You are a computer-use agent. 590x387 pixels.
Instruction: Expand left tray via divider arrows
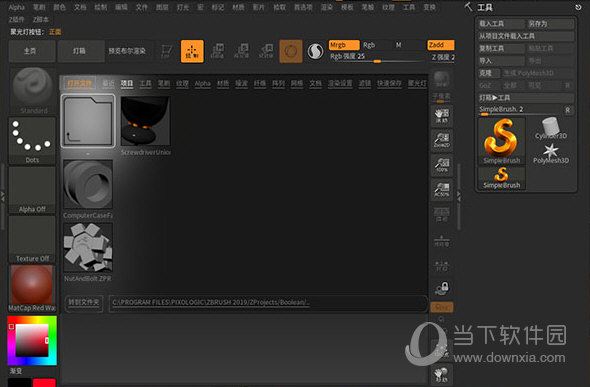coord(3,196)
